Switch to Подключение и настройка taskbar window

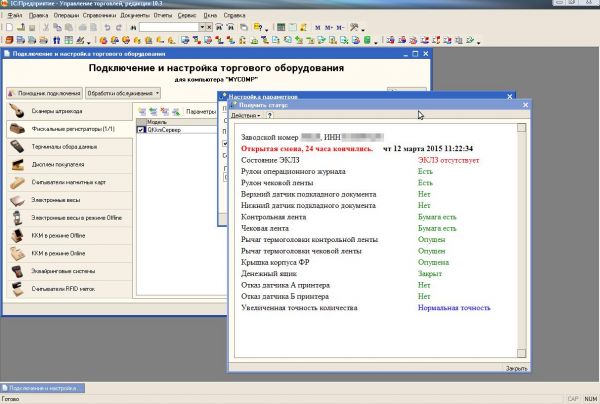[44, 386]
